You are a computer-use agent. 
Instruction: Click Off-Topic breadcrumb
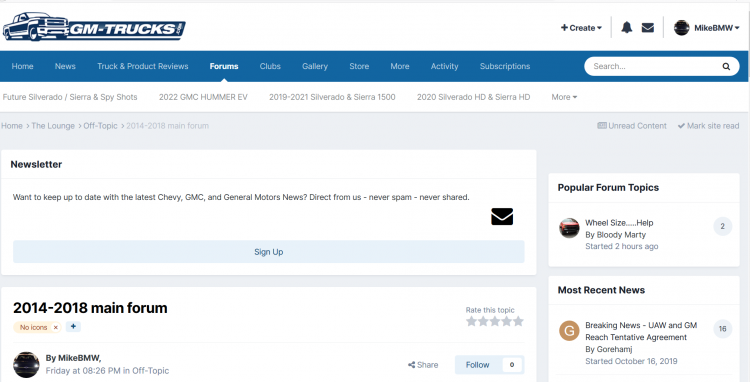[100, 126]
